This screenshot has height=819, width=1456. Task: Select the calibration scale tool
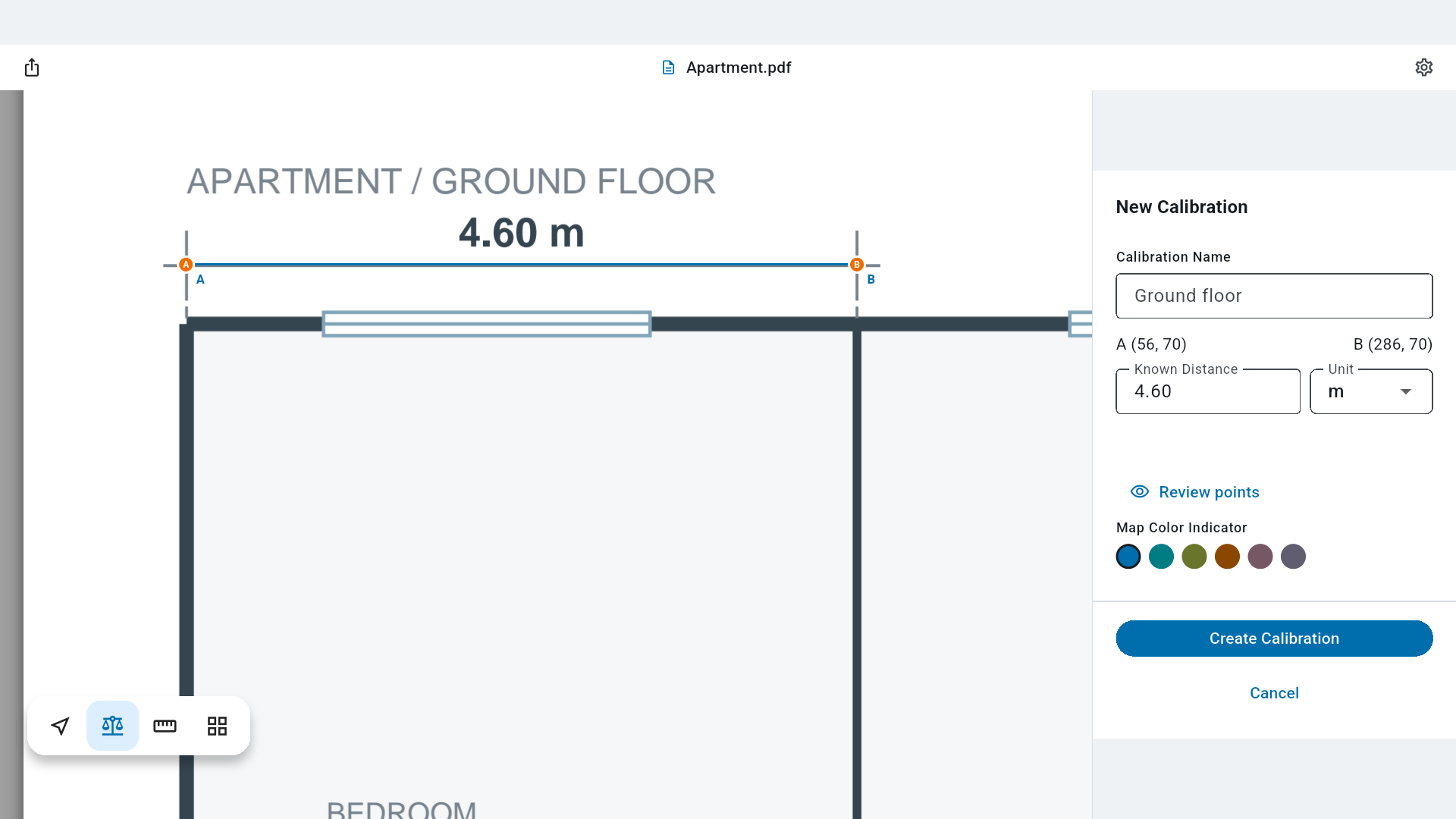coord(112,726)
